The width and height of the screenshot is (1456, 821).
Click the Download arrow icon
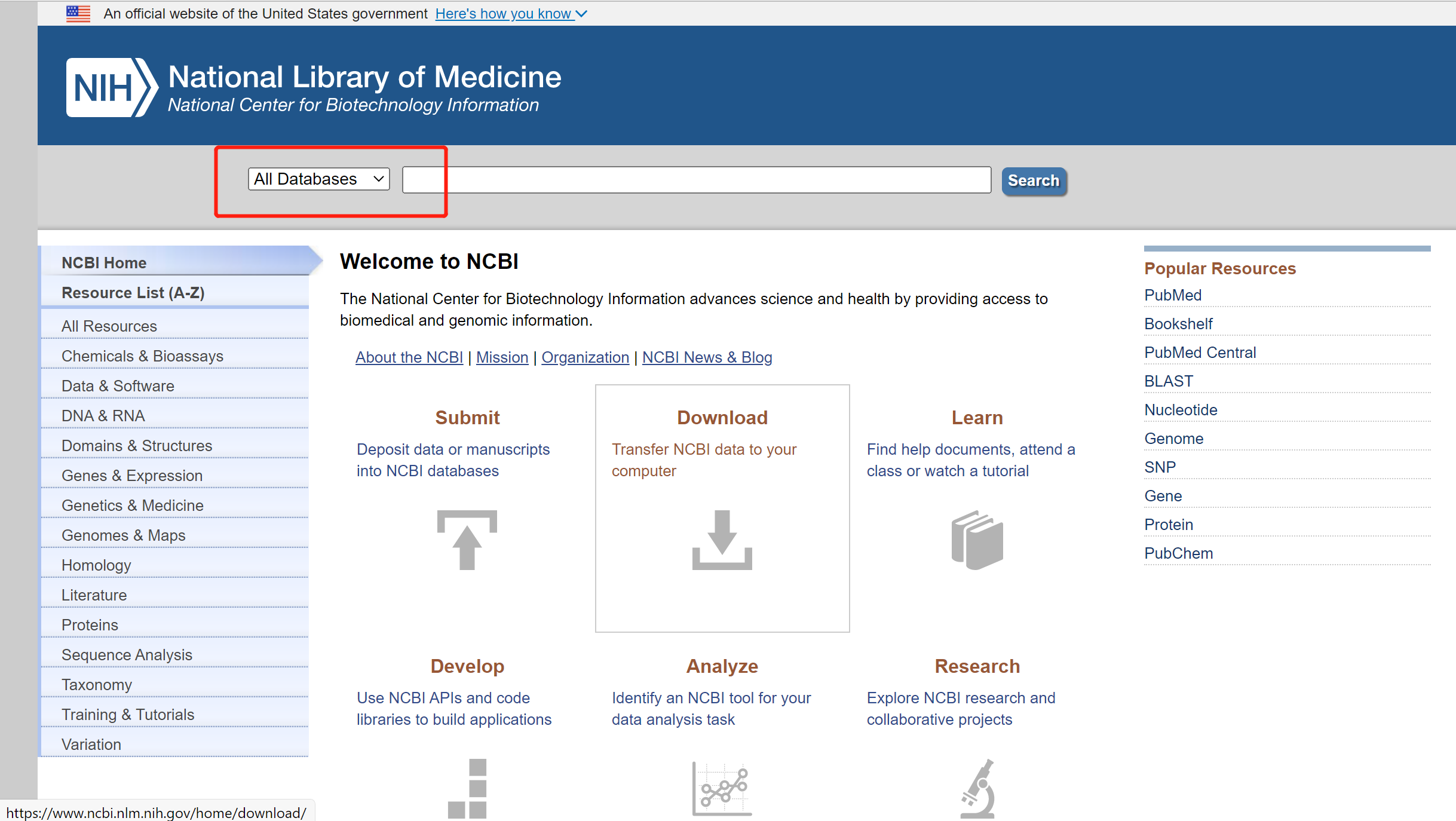point(722,540)
